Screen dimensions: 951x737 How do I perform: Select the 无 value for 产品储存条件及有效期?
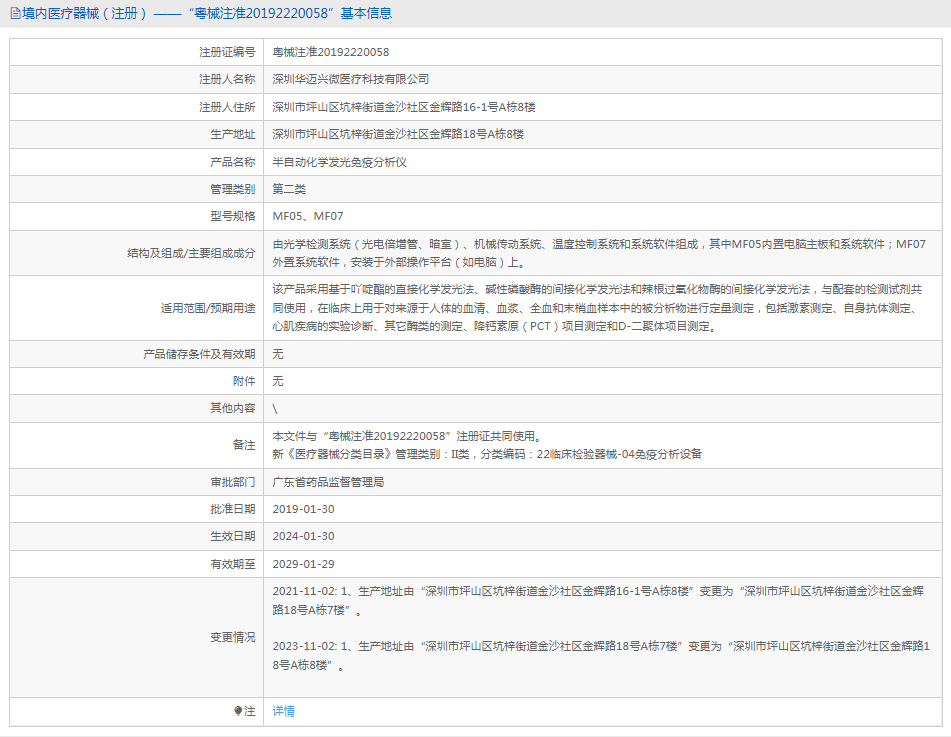pyautogui.click(x=278, y=354)
